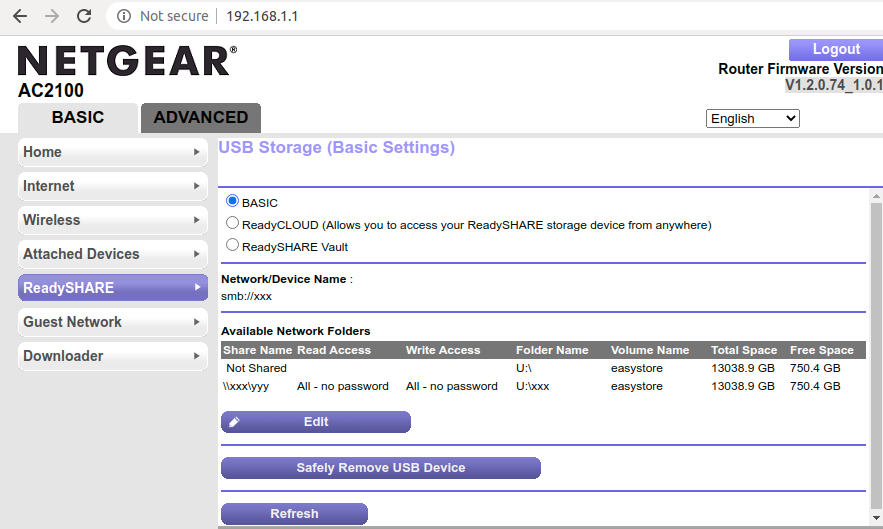The width and height of the screenshot is (883, 529).
Task: Open the Home menu item
Action: click(x=113, y=152)
